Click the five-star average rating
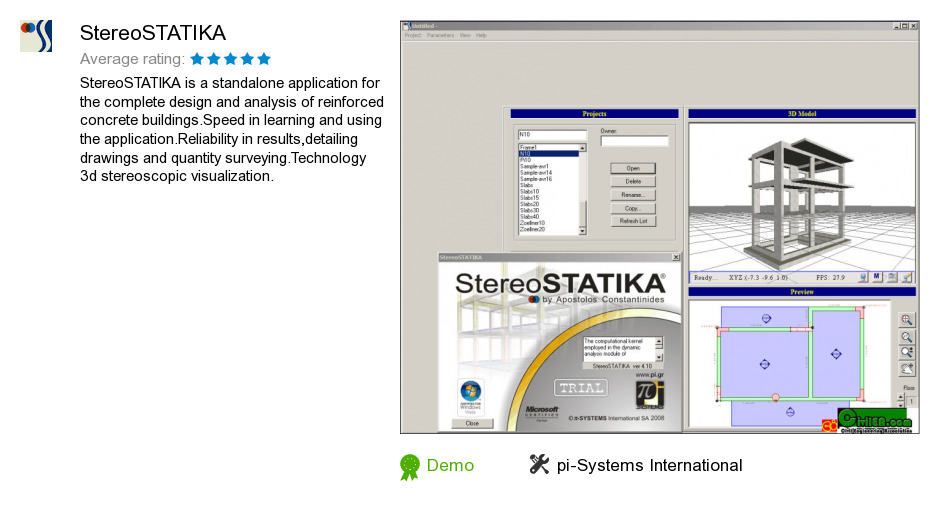The width and height of the screenshot is (940, 511). (x=231, y=59)
